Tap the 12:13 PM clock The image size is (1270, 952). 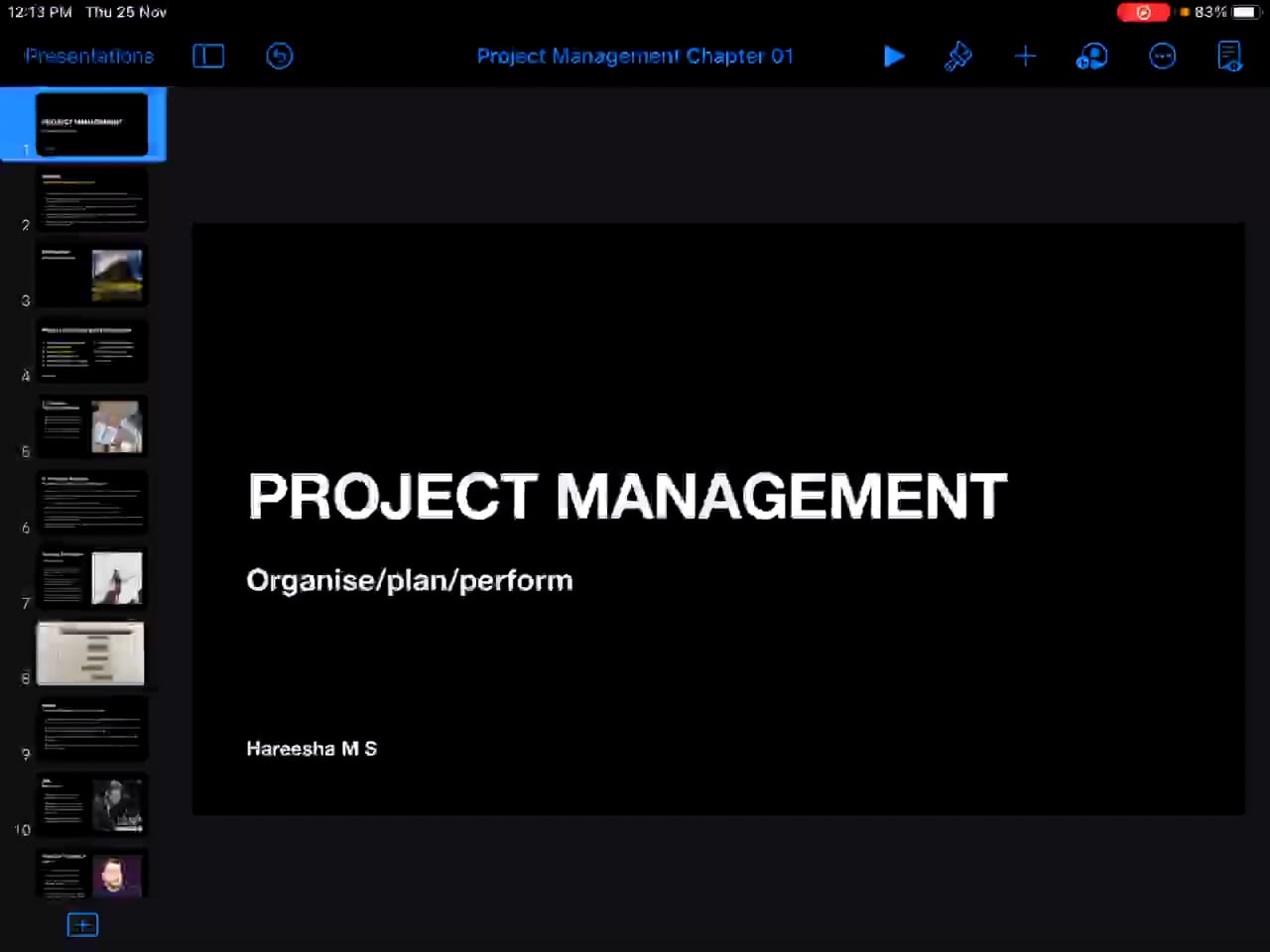click(40, 12)
